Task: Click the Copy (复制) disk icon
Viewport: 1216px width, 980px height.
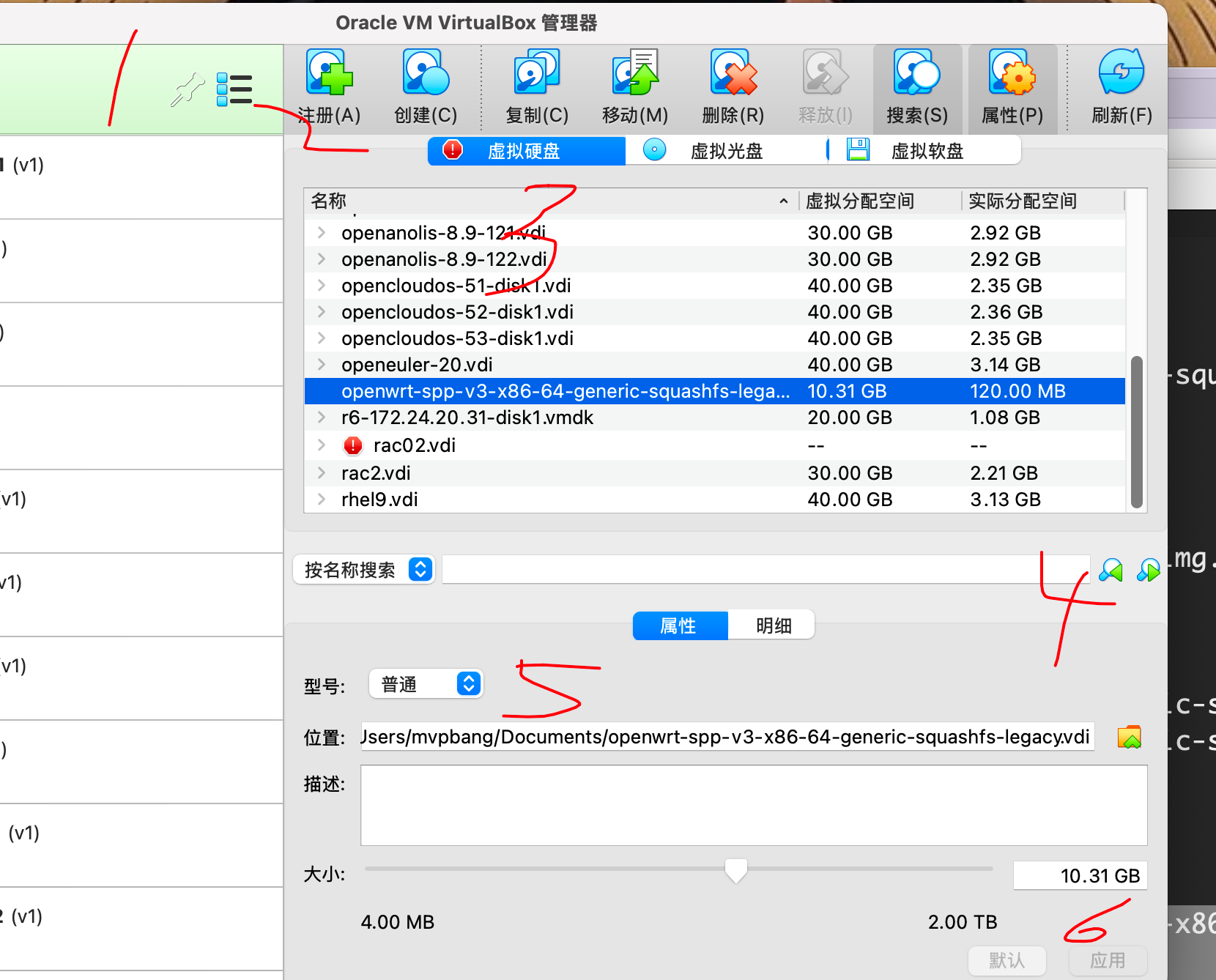Action: (x=536, y=74)
